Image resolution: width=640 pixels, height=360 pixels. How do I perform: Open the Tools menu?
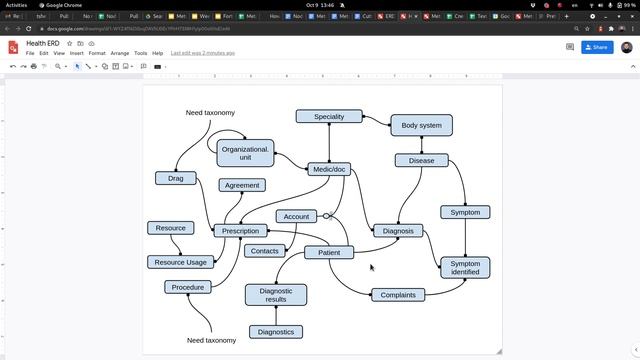[140, 53]
